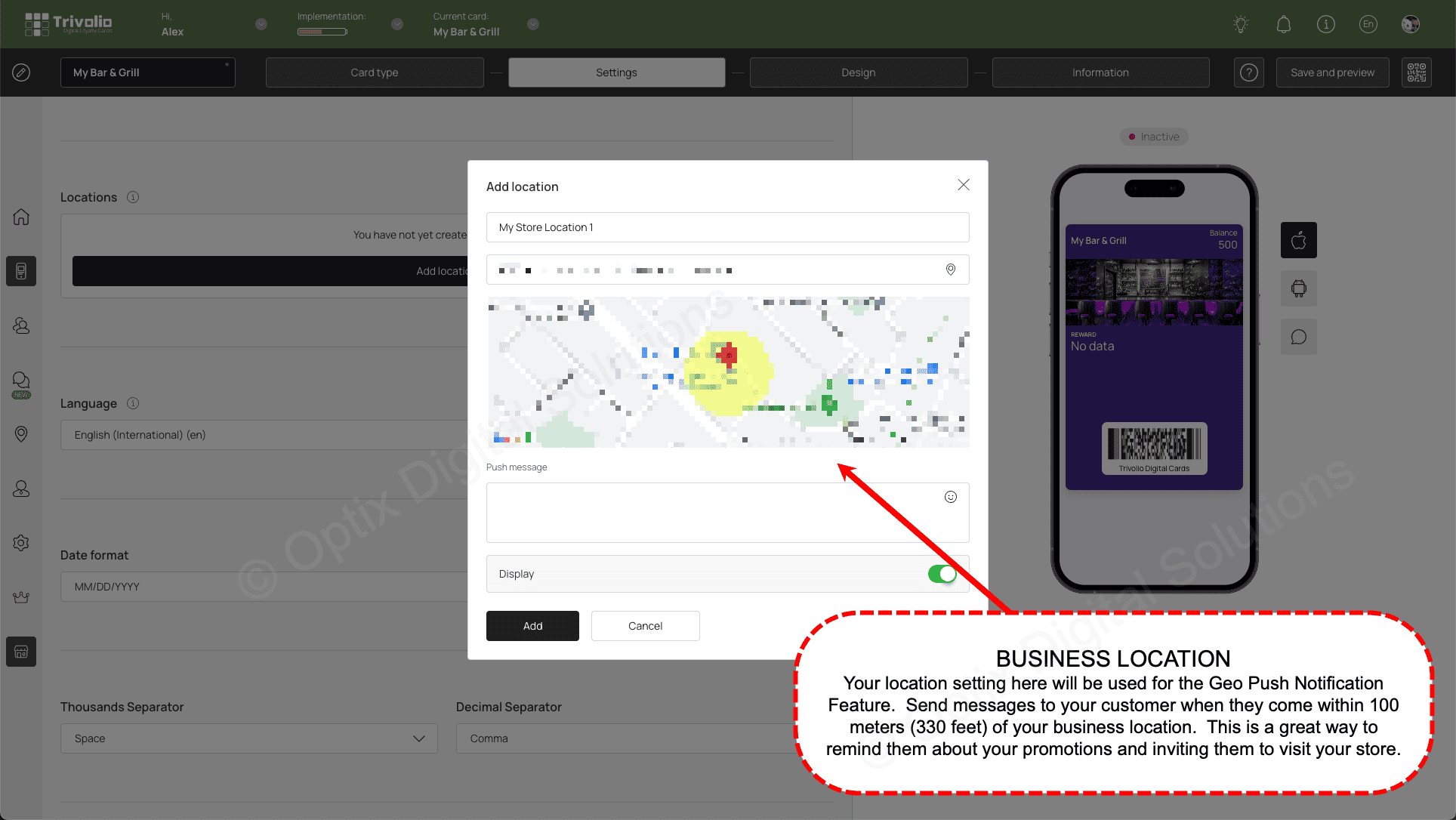Image resolution: width=1456 pixels, height=820 pixels.
Task: Click the push message text input field
Action: click(728, 511)
